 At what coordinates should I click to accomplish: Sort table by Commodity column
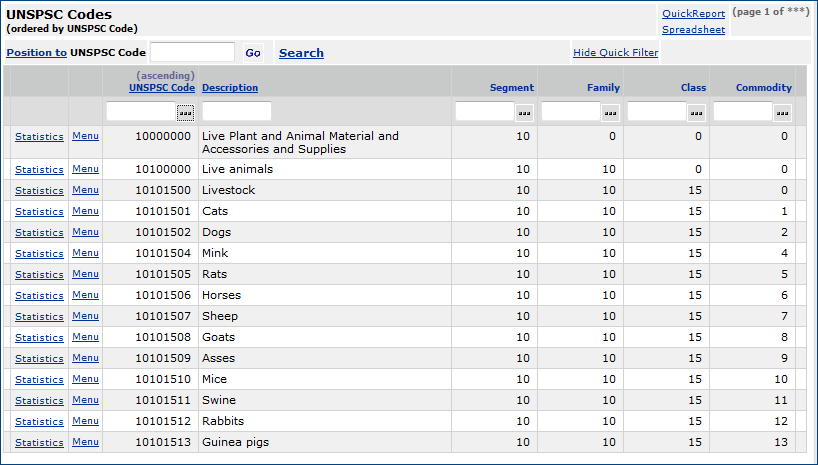pos(763,88)
